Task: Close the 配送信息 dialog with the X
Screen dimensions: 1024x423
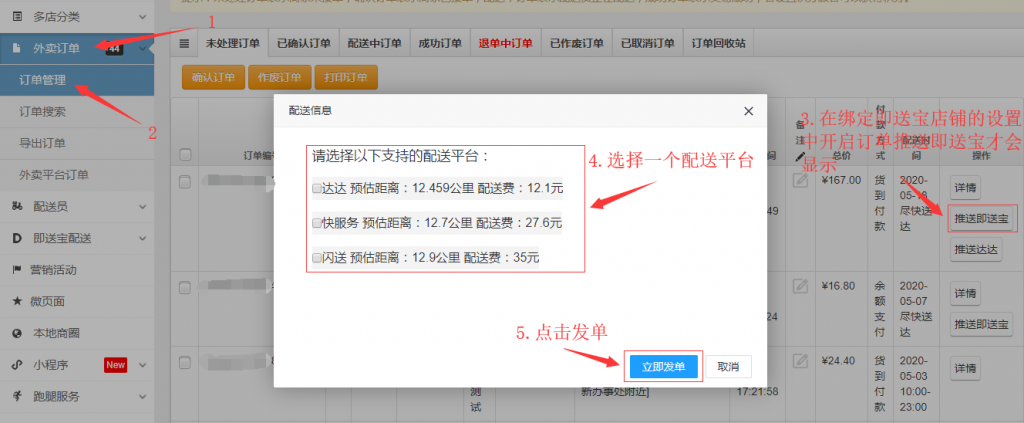Action: 748,111
